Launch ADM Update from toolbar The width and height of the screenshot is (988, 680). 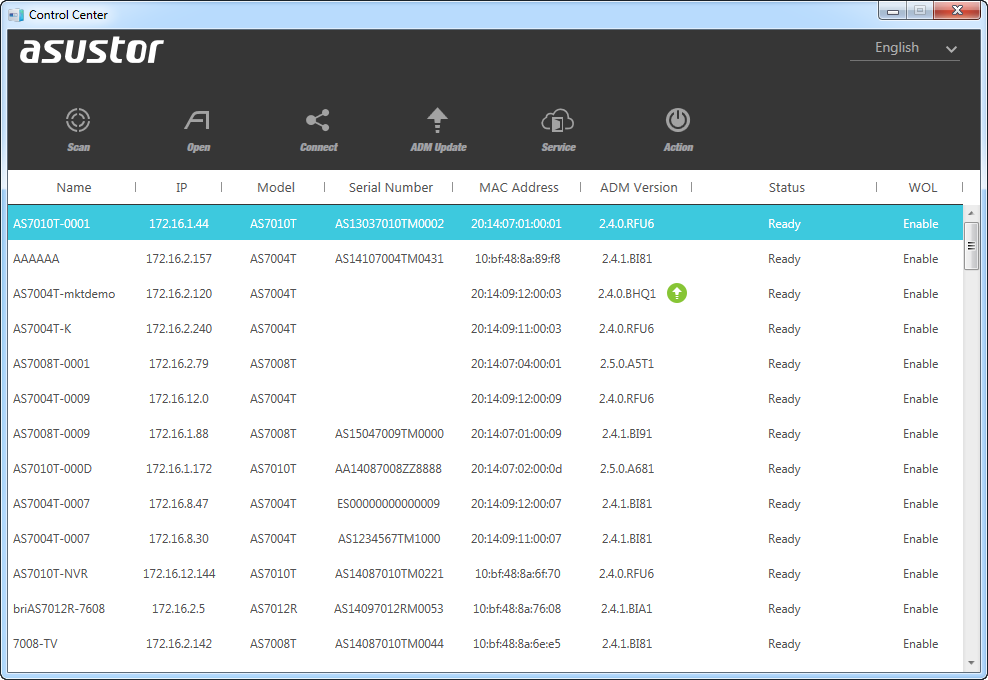(438, 129)
